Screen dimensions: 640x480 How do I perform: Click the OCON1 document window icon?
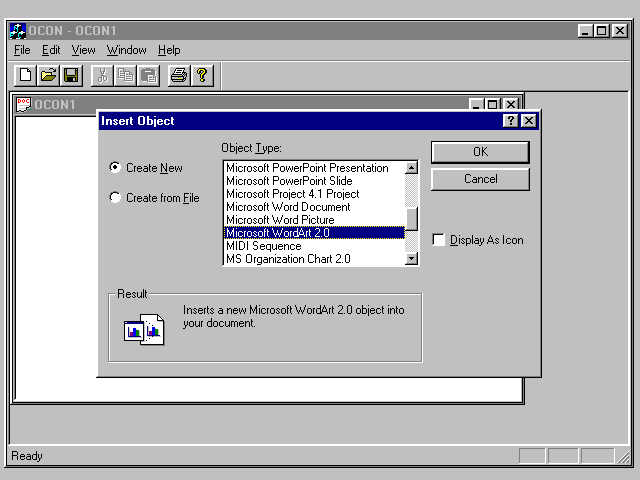[24, 104]
